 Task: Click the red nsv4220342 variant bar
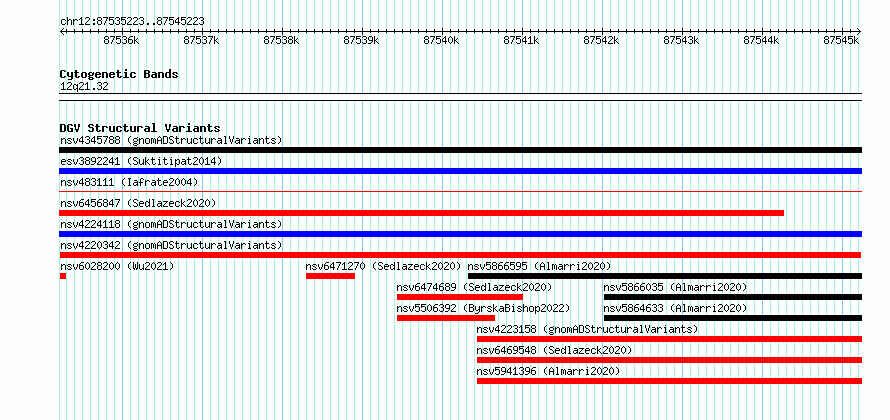tap(460, 255)
